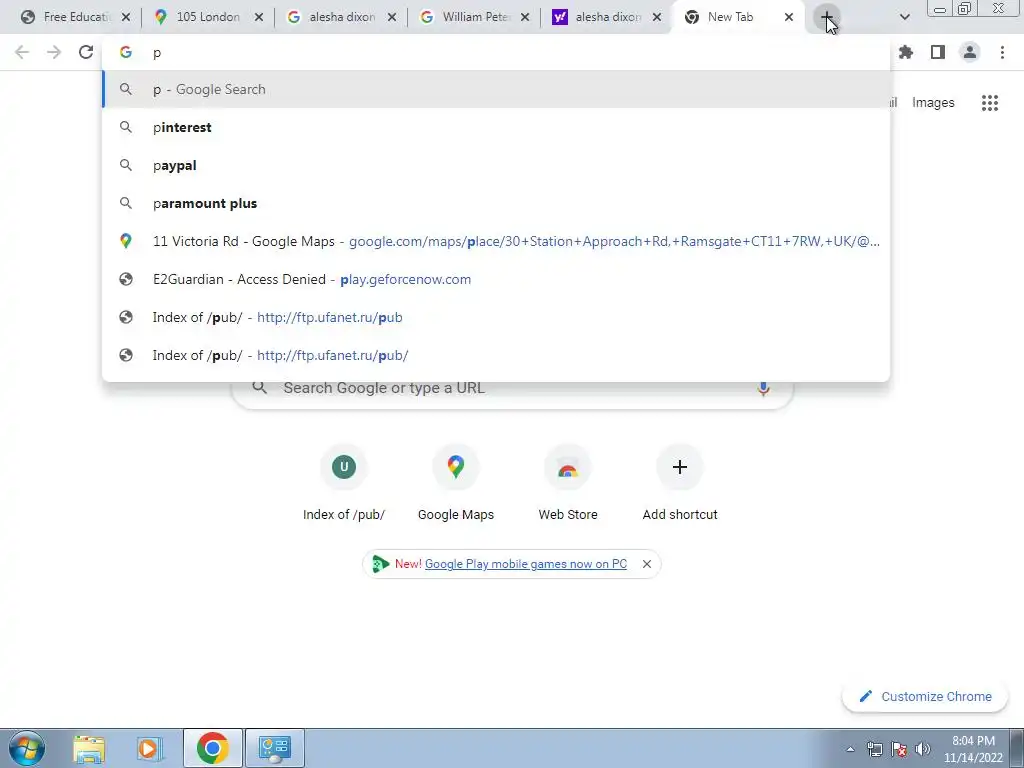Start voice search with microphone icon
The height and width of the screenshot is (768, 1024).
[763, 388]
